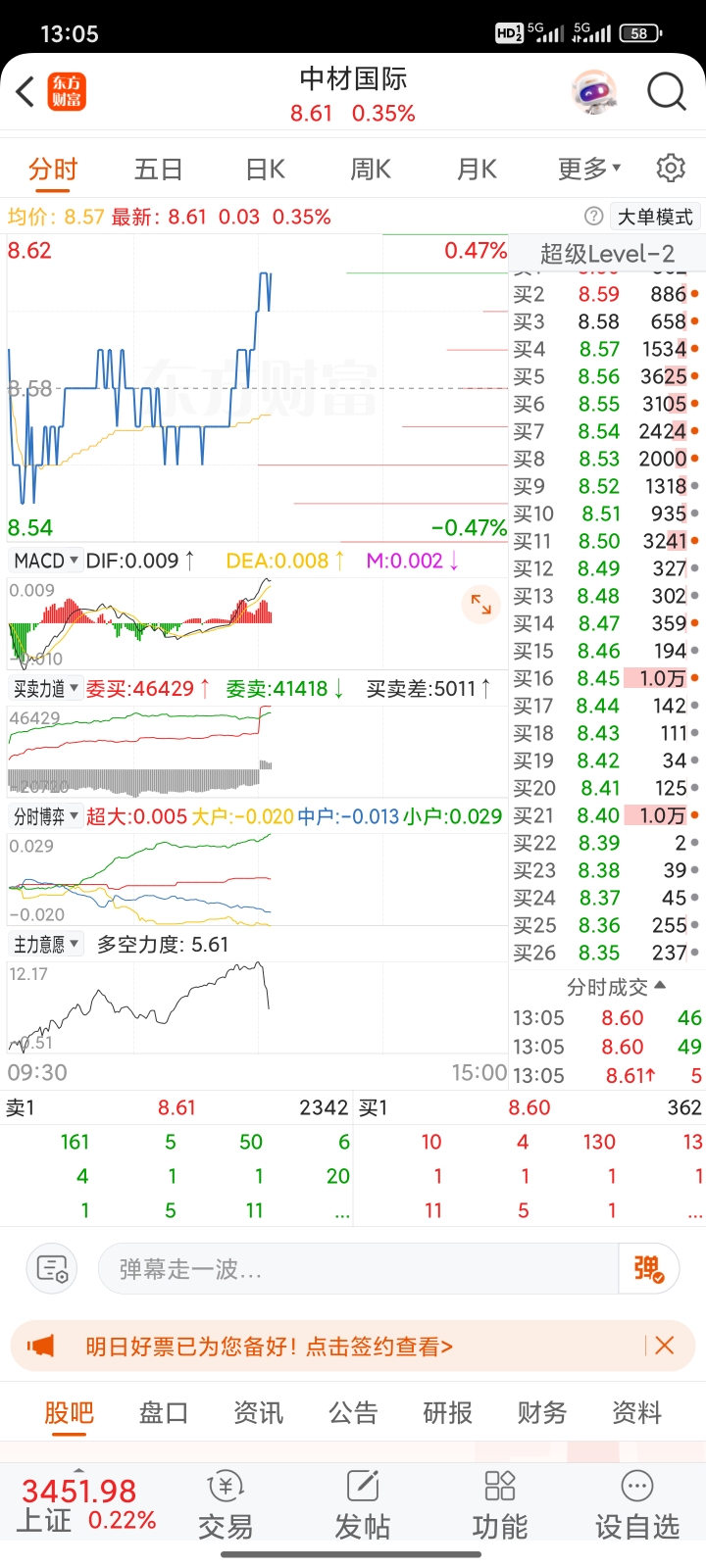Tap the 买5 8.56 order row

pos(607,376)
